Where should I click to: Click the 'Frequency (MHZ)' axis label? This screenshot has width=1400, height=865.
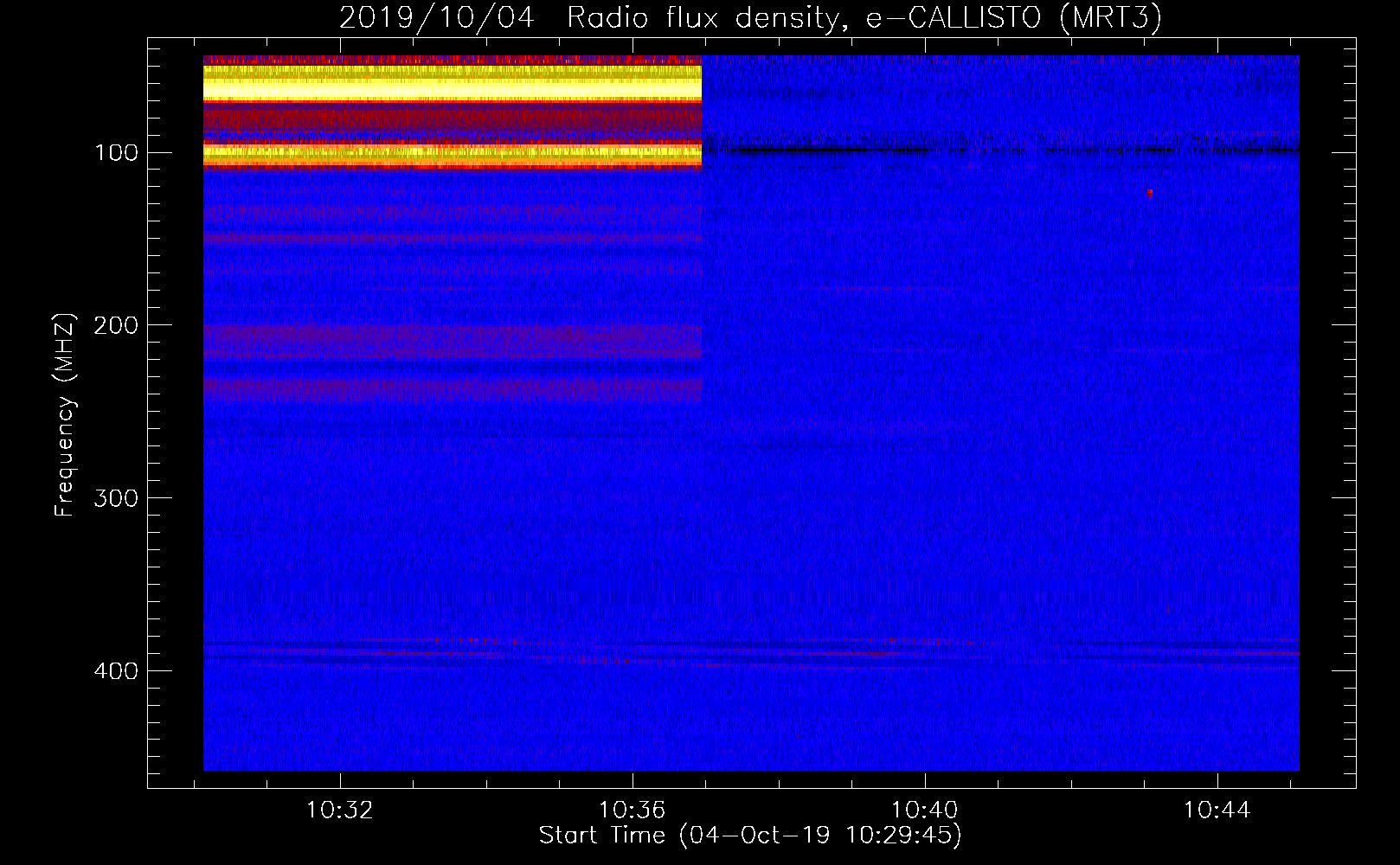pyautogui.click(x=65, y=414)
